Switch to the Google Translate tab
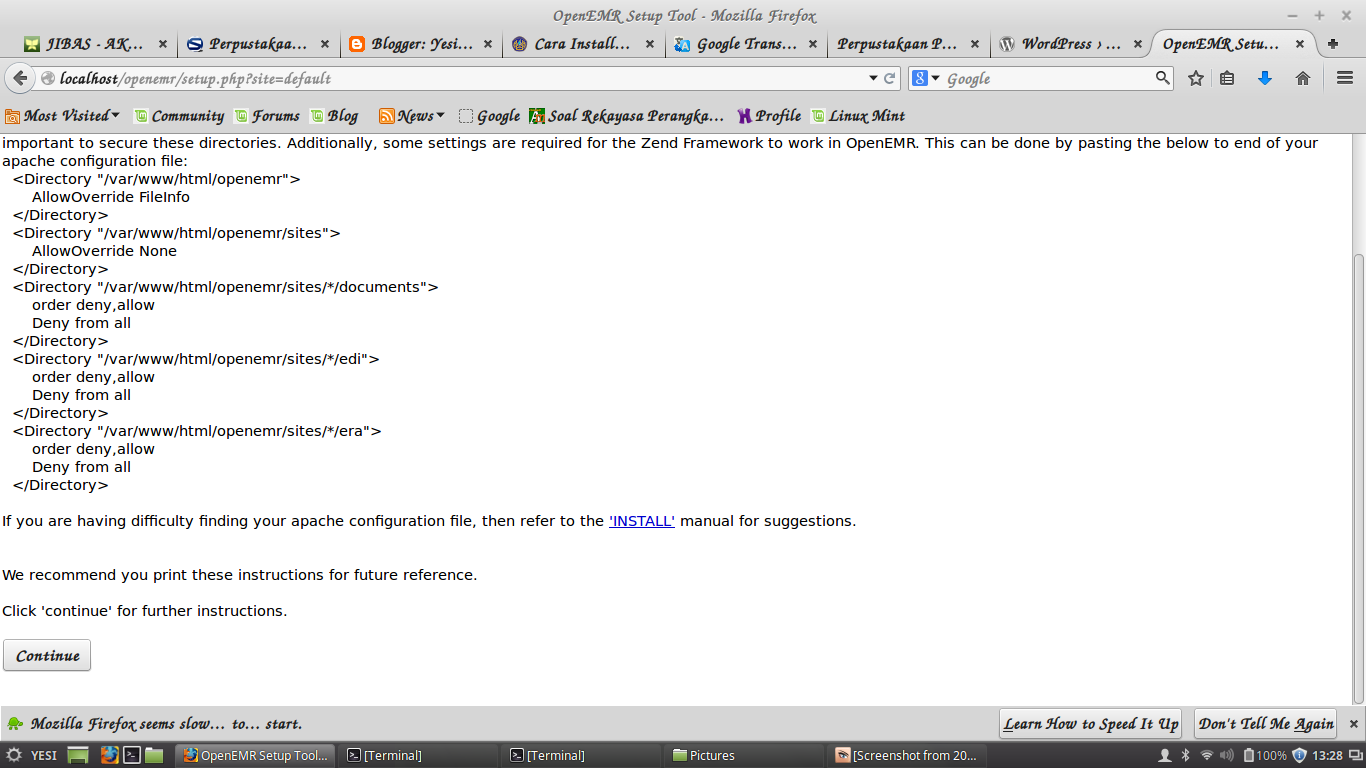 point(746,44)
